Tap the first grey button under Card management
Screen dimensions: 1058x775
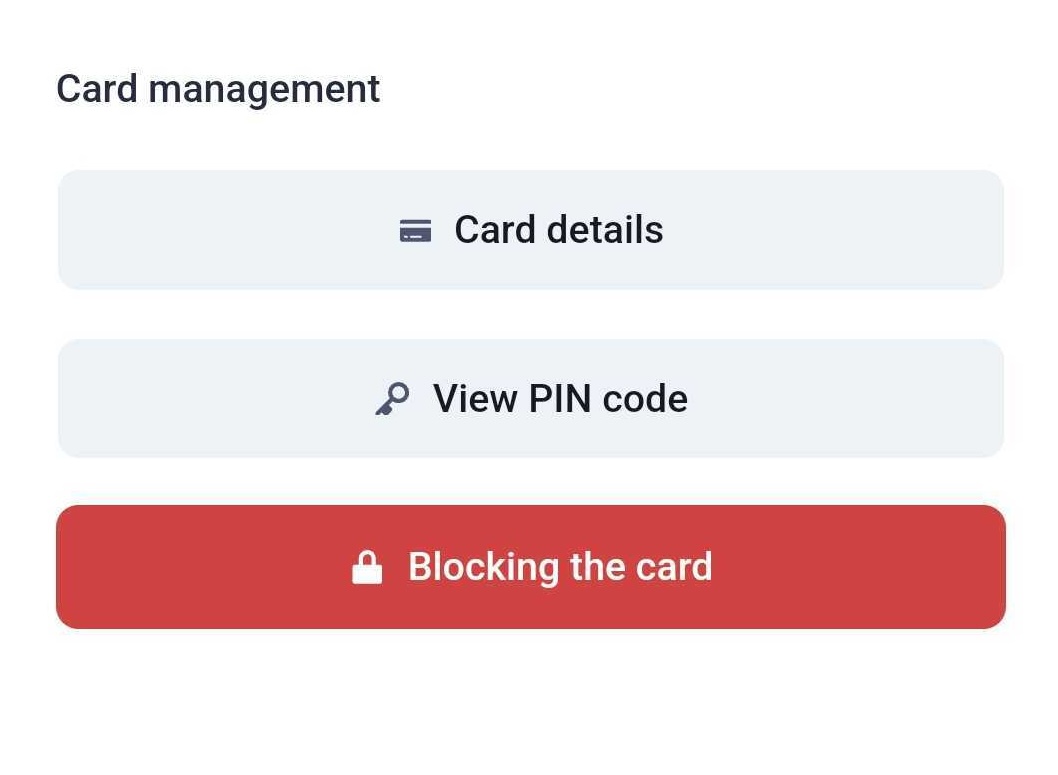click(x=530, y=229)
